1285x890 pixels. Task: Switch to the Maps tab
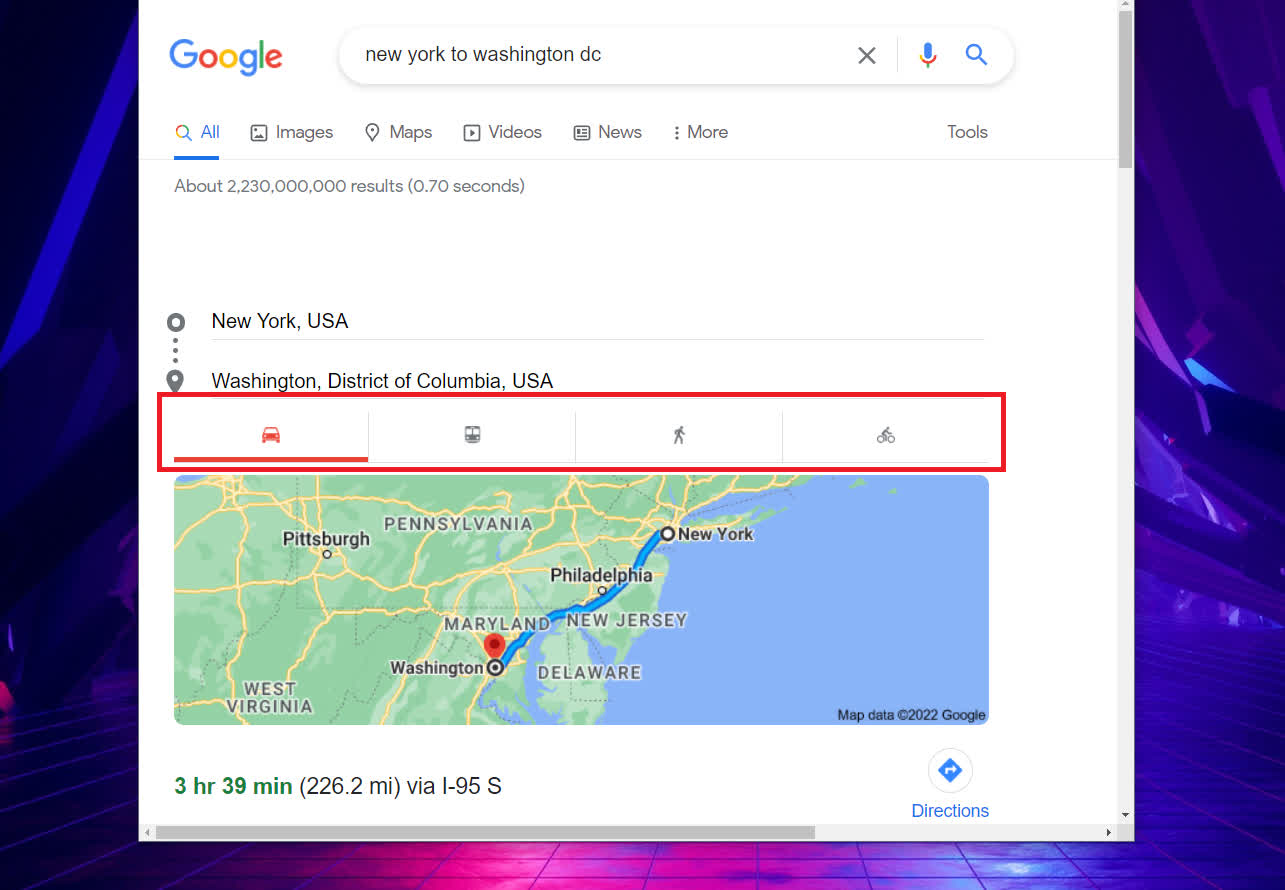(398, 132)
